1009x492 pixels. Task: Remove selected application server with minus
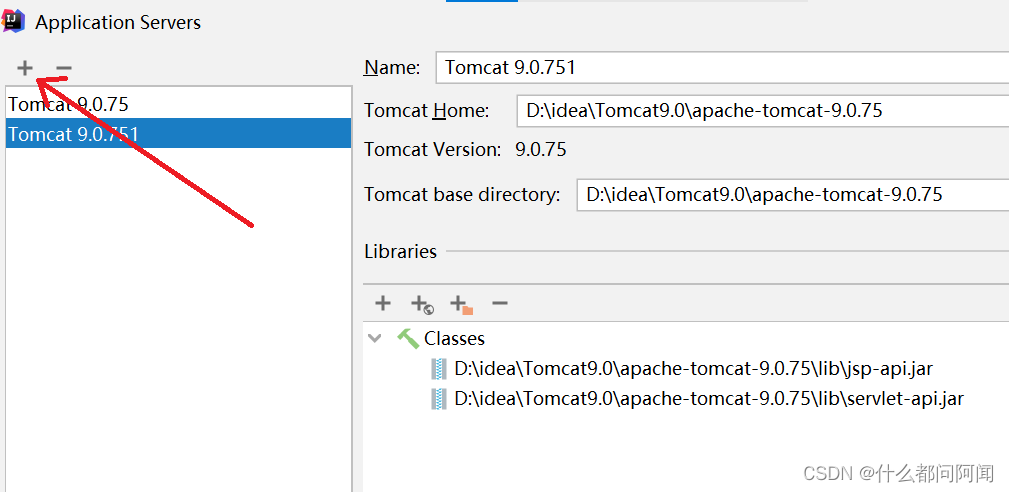point(63,68)
